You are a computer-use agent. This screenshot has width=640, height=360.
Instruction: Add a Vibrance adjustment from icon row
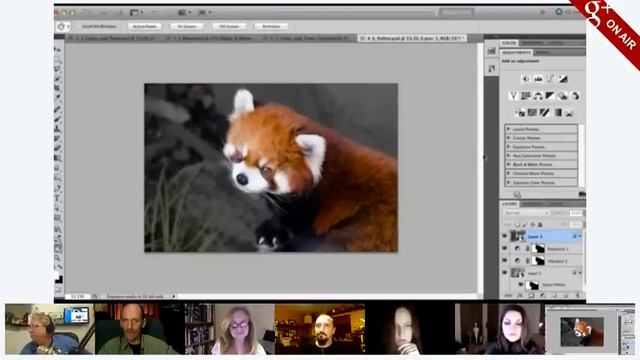(513, 96)
